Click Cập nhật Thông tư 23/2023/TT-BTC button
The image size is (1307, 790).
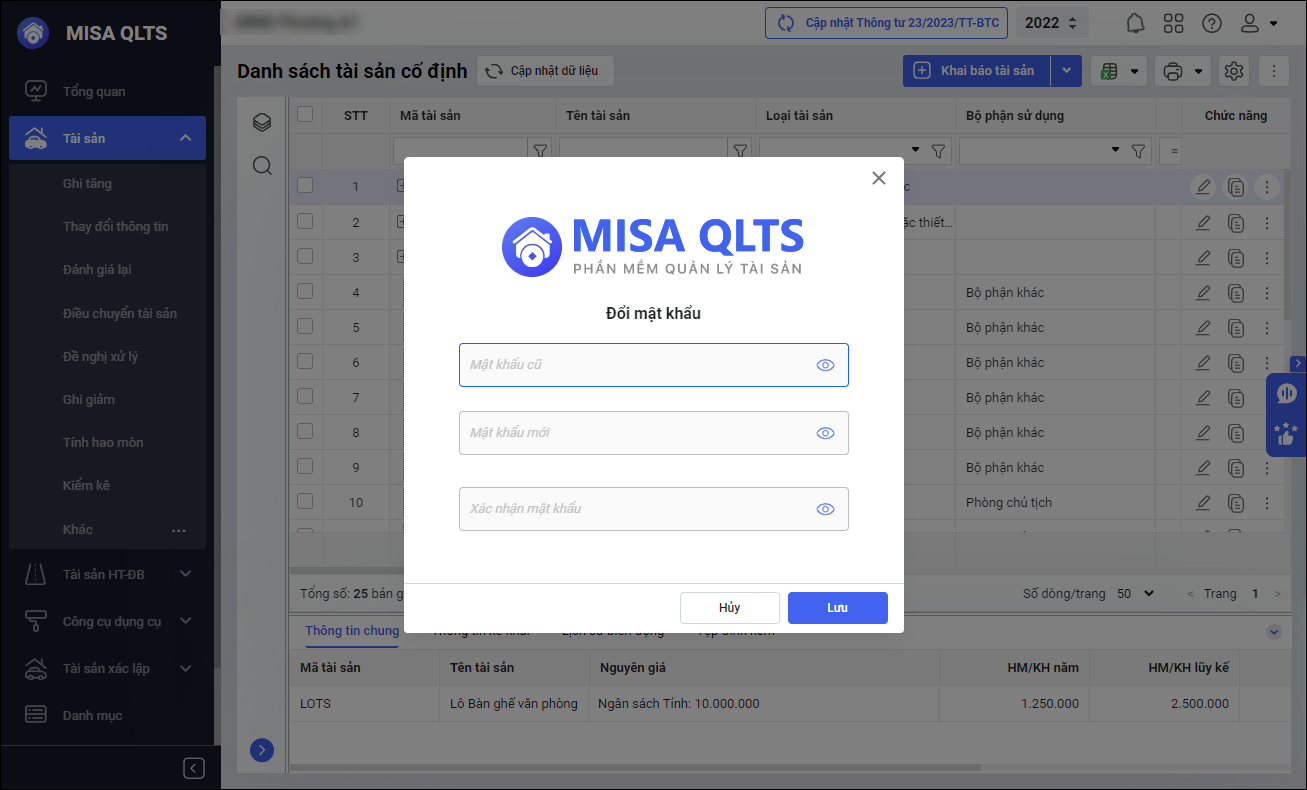886,23
